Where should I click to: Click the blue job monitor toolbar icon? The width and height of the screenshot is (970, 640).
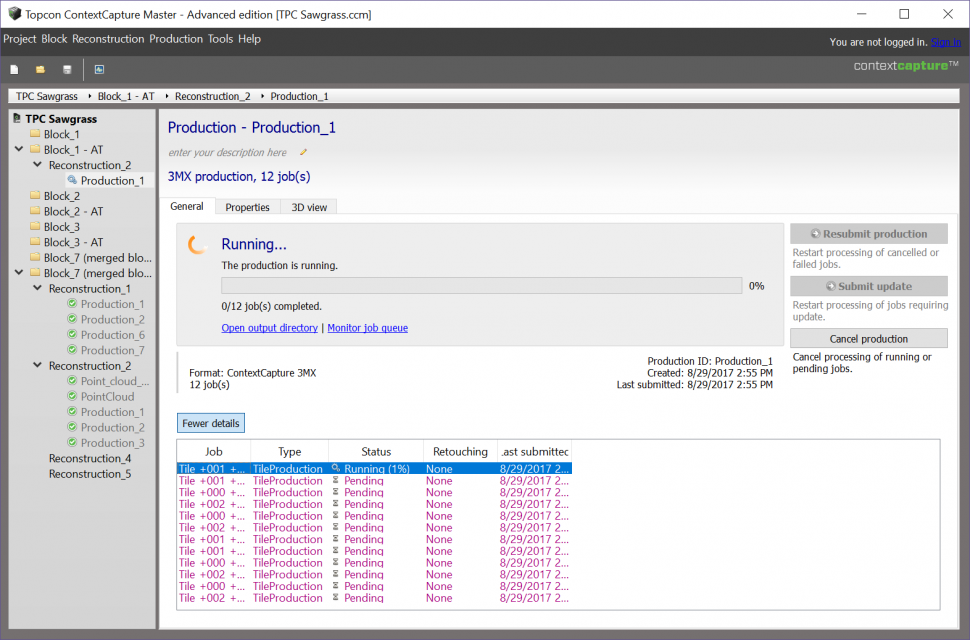click(99, 70)
